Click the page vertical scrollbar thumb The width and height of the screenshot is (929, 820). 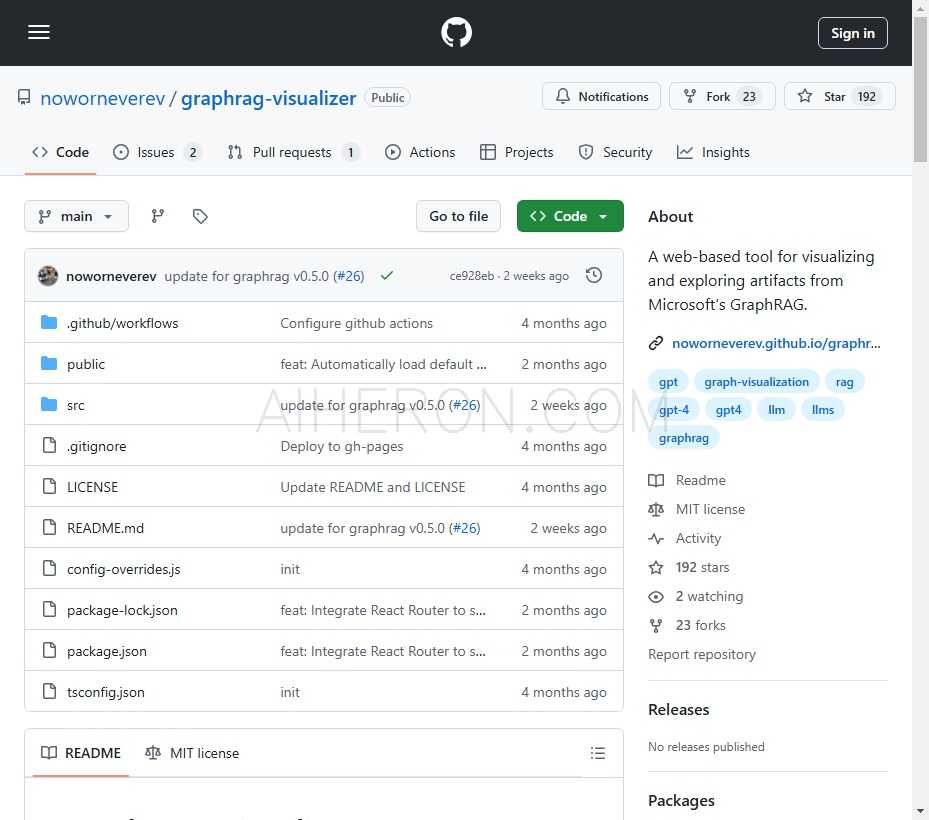click(x=920, y=89)
